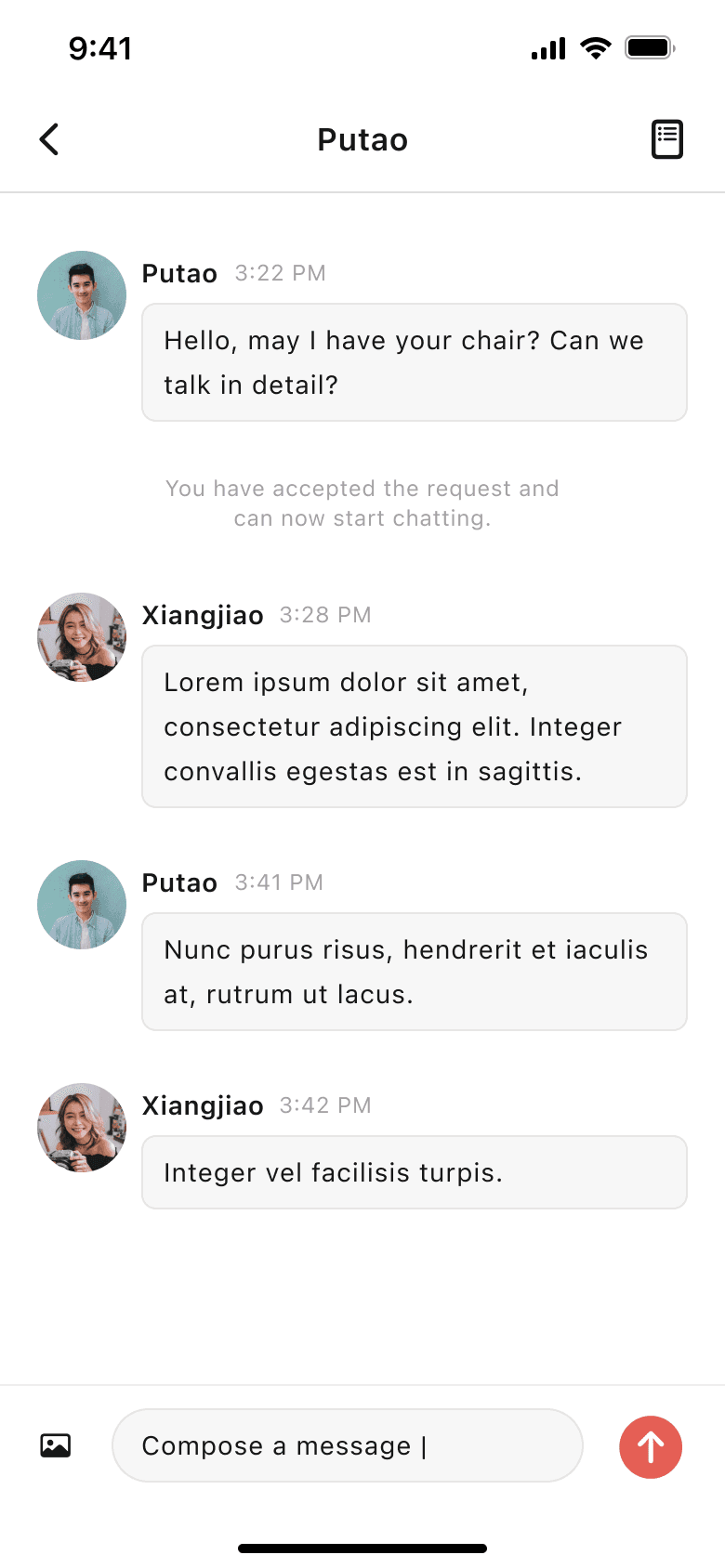Open Putao's avatar on 3:41 PM message
The width and height of the screenshot is (725, 1568).
point(82,905)
